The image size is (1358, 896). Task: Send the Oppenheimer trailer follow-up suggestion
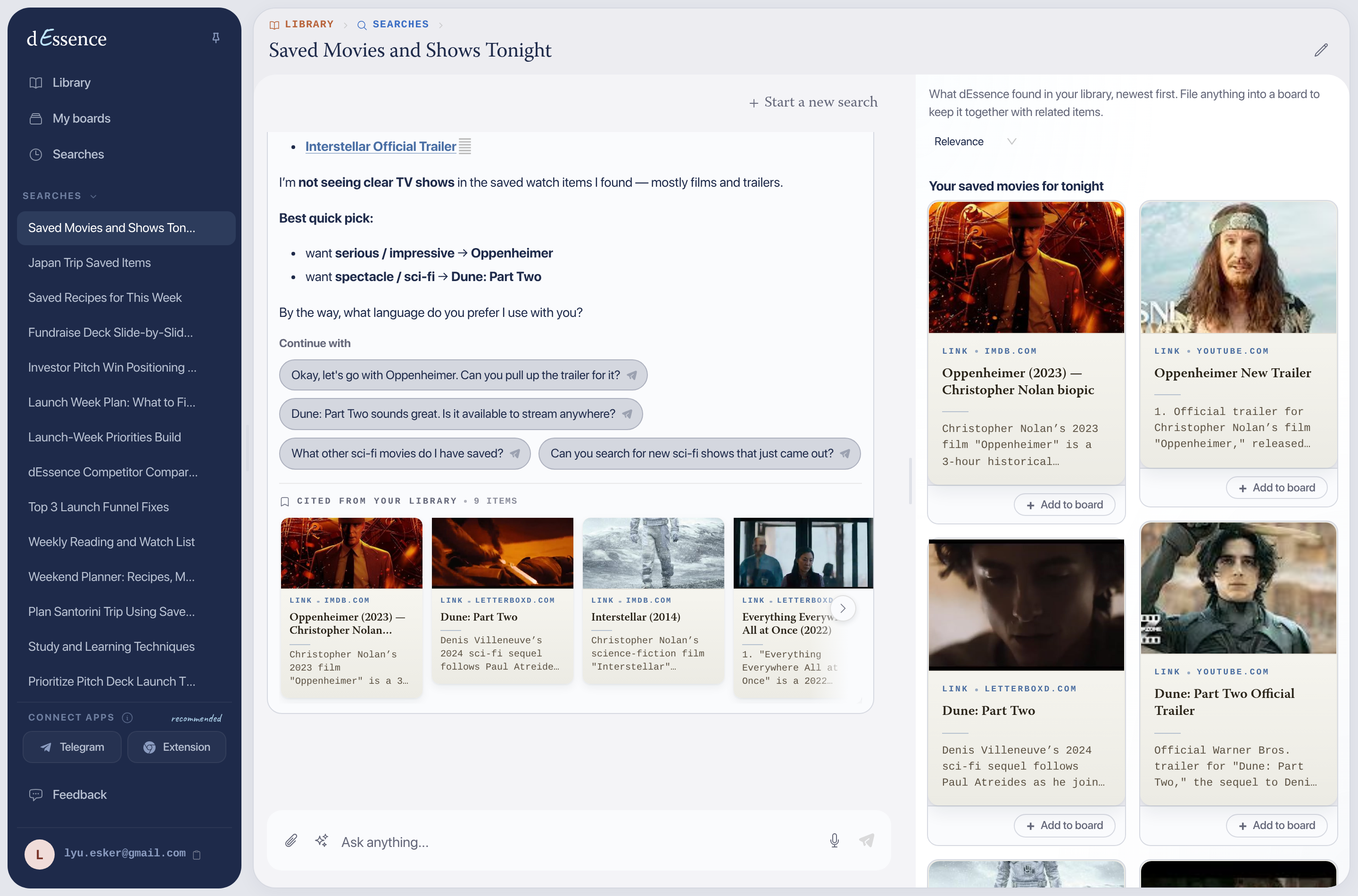click(463, 375)
